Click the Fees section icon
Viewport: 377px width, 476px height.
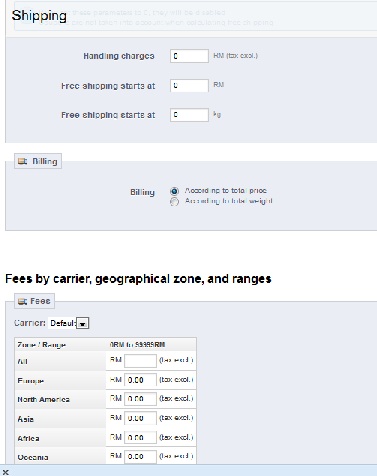[22, 301]
